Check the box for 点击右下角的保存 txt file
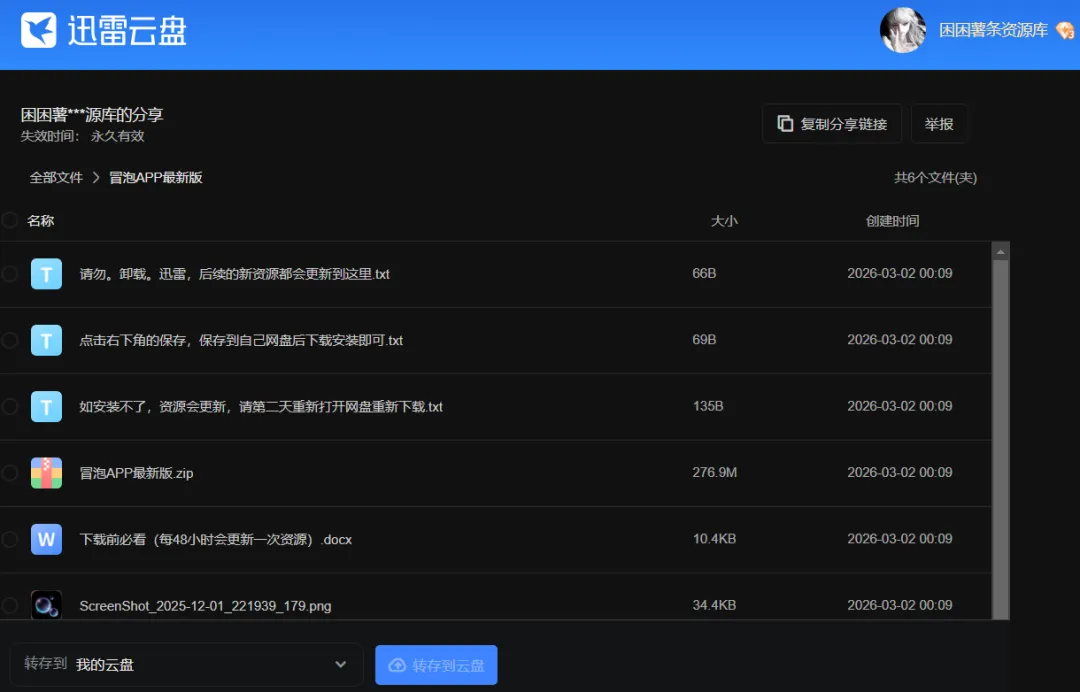This screenshot has height=692, width=1080. (10, 340)
